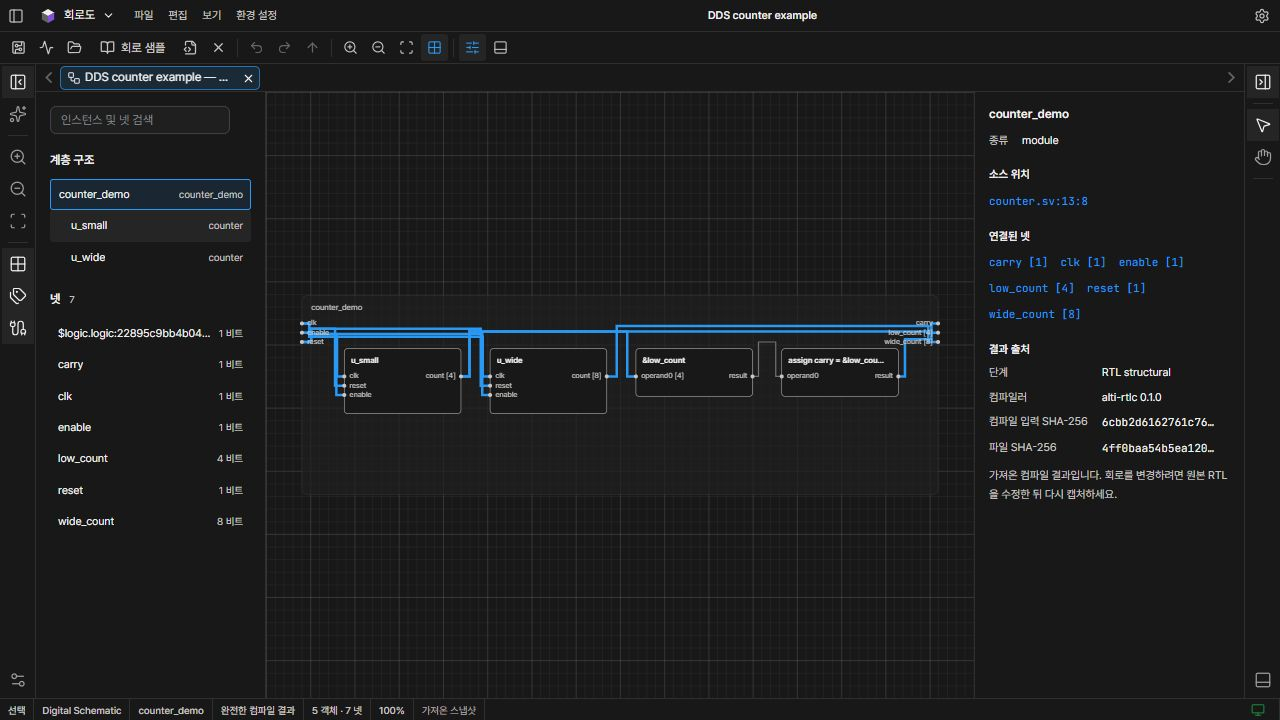Select the carry net in list
1280x720 pixels.
click(x=150, y=365)
